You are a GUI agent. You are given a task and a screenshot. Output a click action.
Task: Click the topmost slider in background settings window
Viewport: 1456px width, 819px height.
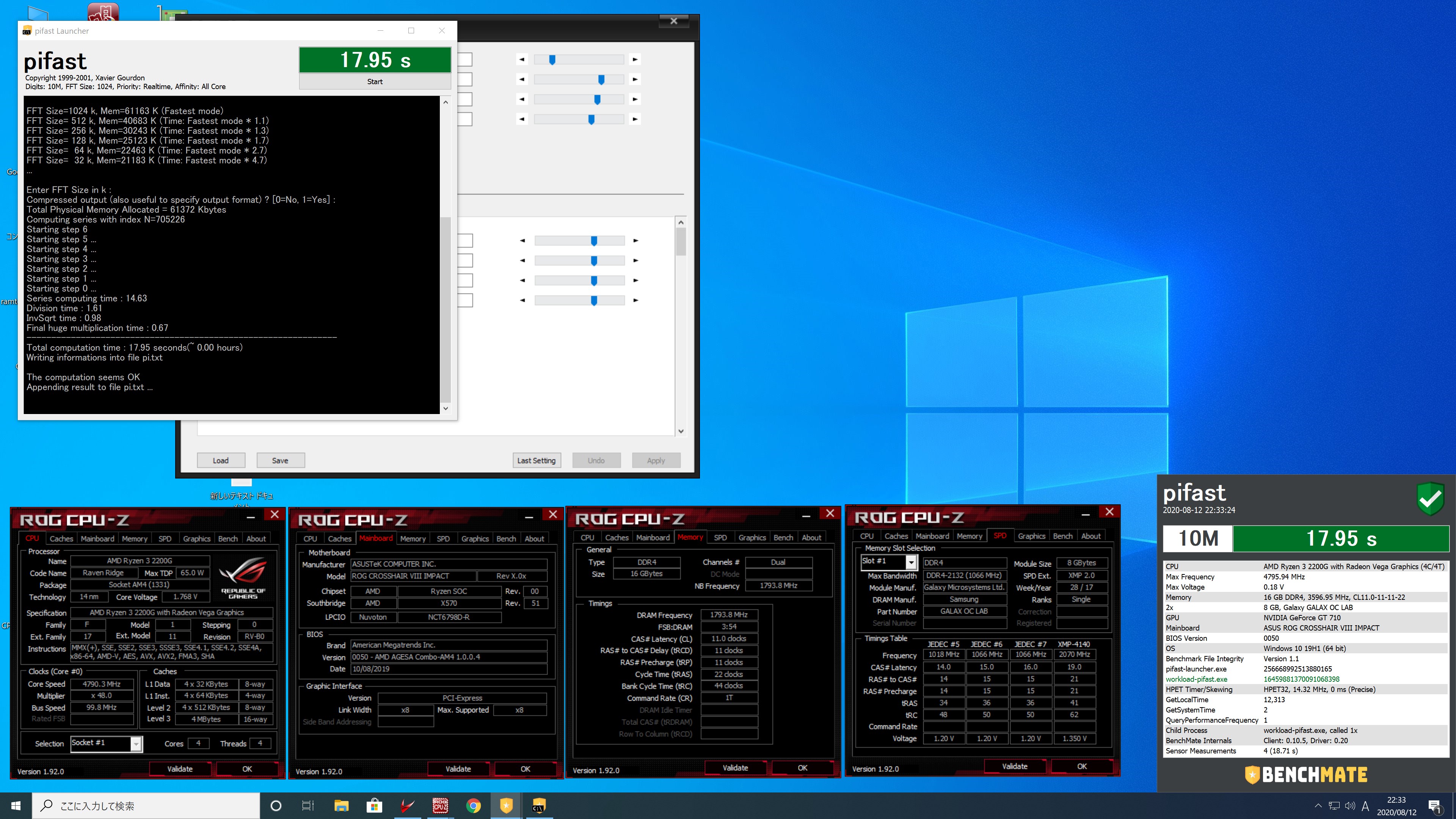[579, 60]
